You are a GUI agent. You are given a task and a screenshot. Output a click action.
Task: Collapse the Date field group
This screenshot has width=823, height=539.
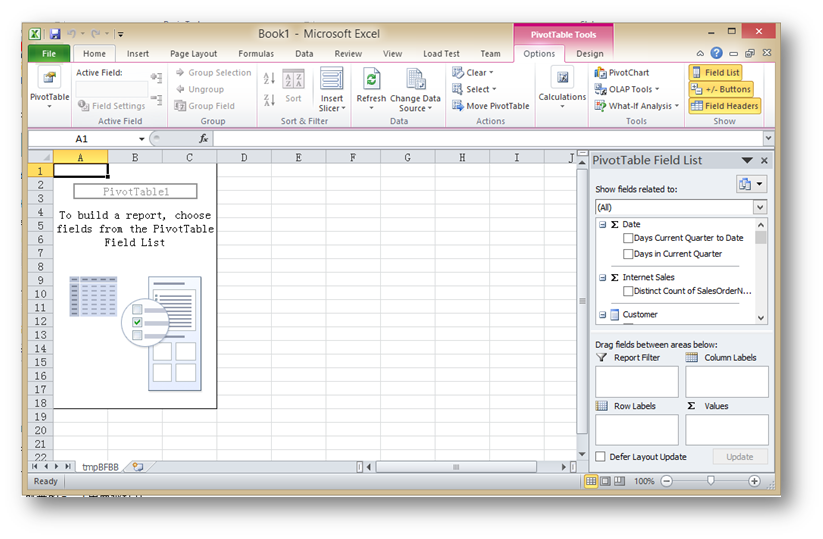point(603,225)
